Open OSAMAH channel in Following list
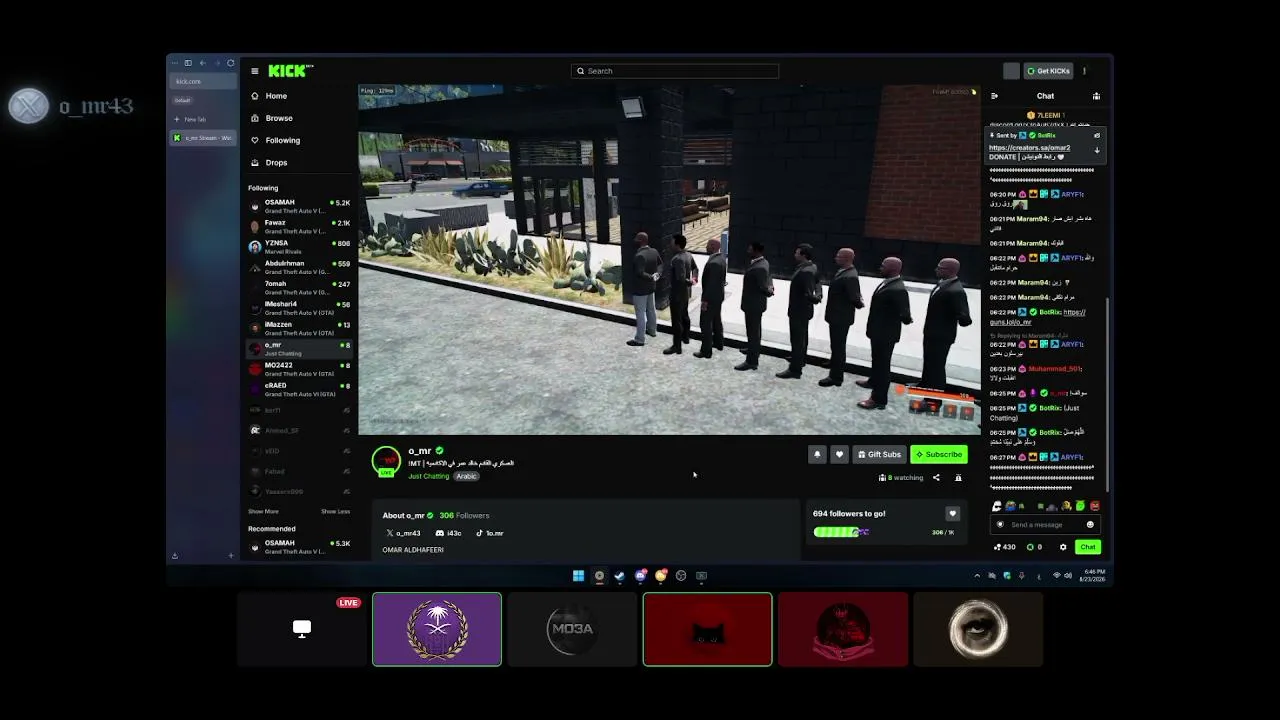Screen dimensions: 1280x720 click(x=299, y=206)
